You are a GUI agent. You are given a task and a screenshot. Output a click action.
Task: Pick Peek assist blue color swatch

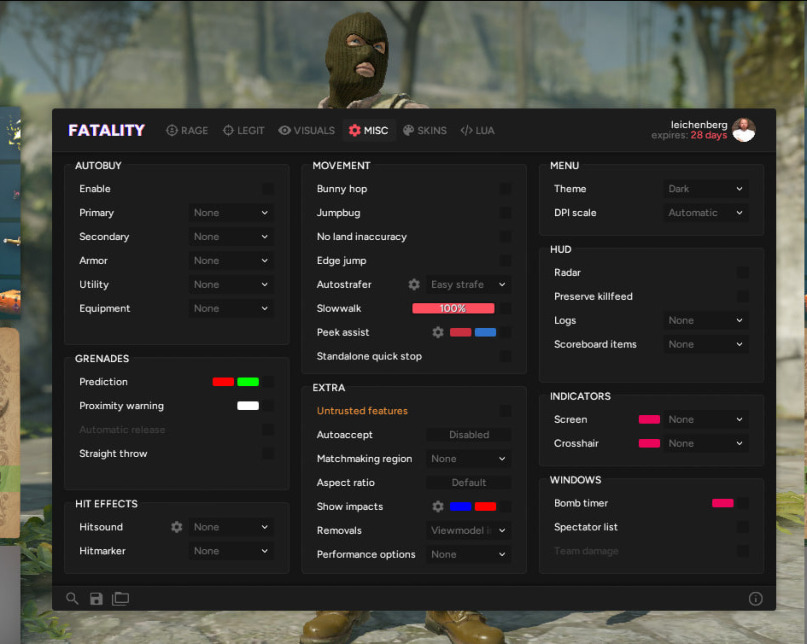pyautogui.click(x=485, y=332)
